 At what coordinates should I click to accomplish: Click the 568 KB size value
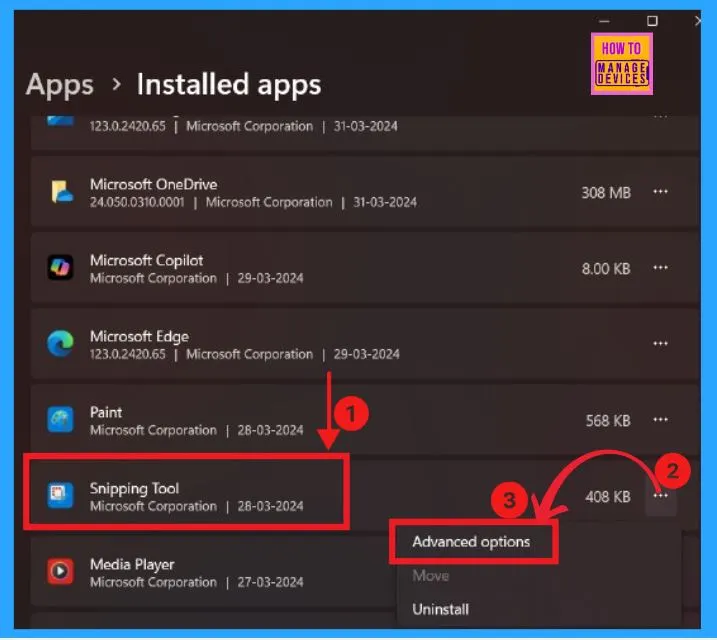coord(608,420)
